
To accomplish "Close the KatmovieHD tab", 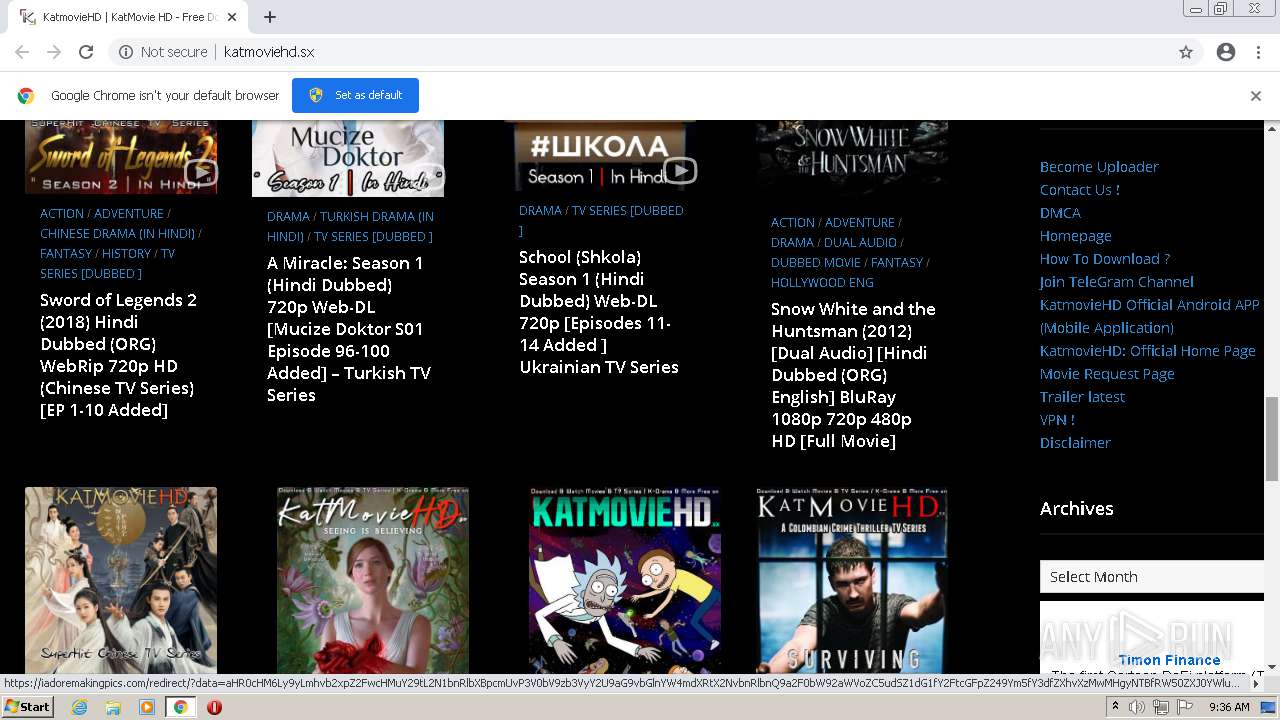I will pyautogui.click(x=233, y=17).
